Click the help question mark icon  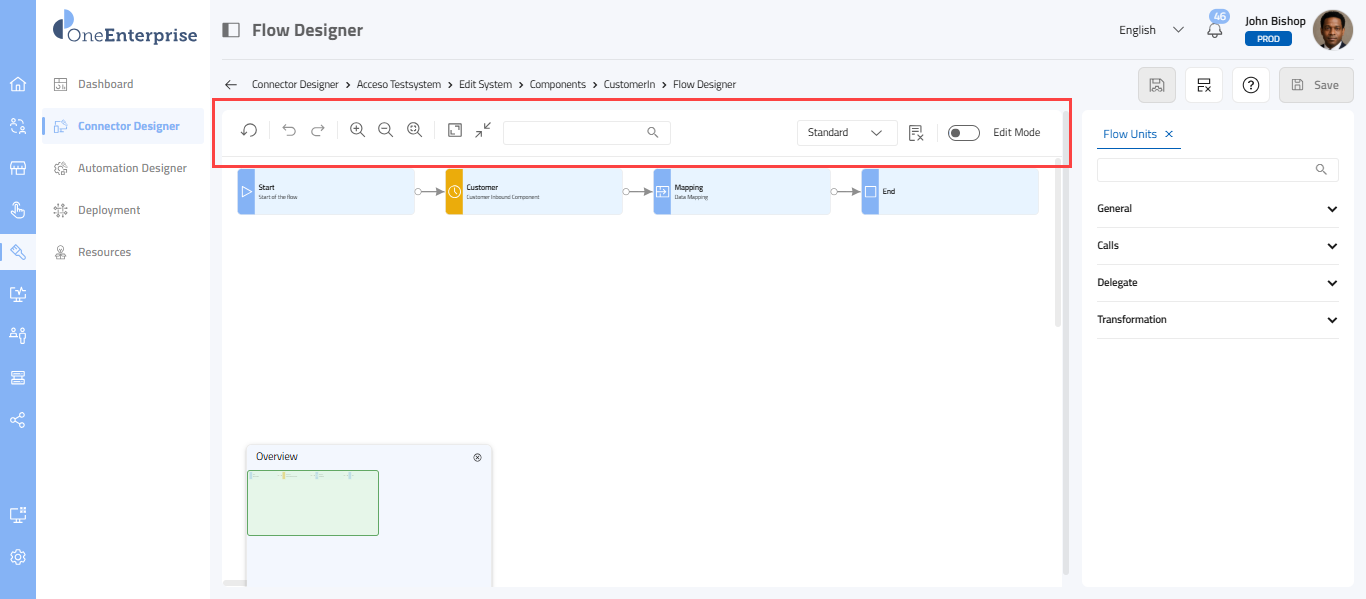click(x=1250, y=85)
